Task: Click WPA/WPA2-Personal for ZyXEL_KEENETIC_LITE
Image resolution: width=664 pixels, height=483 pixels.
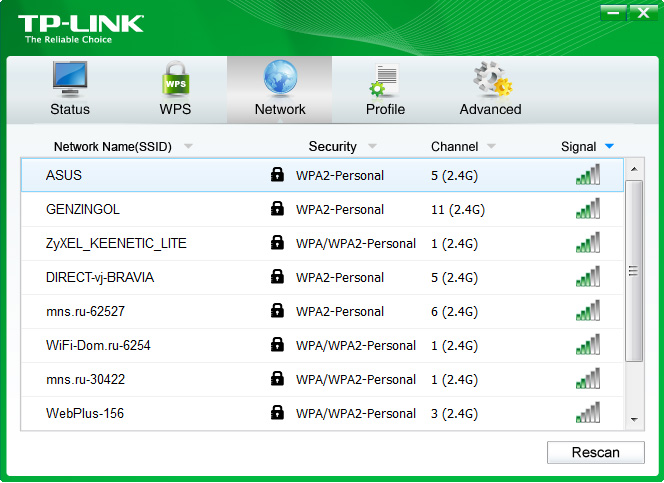Action: click(x=356, y=244)
